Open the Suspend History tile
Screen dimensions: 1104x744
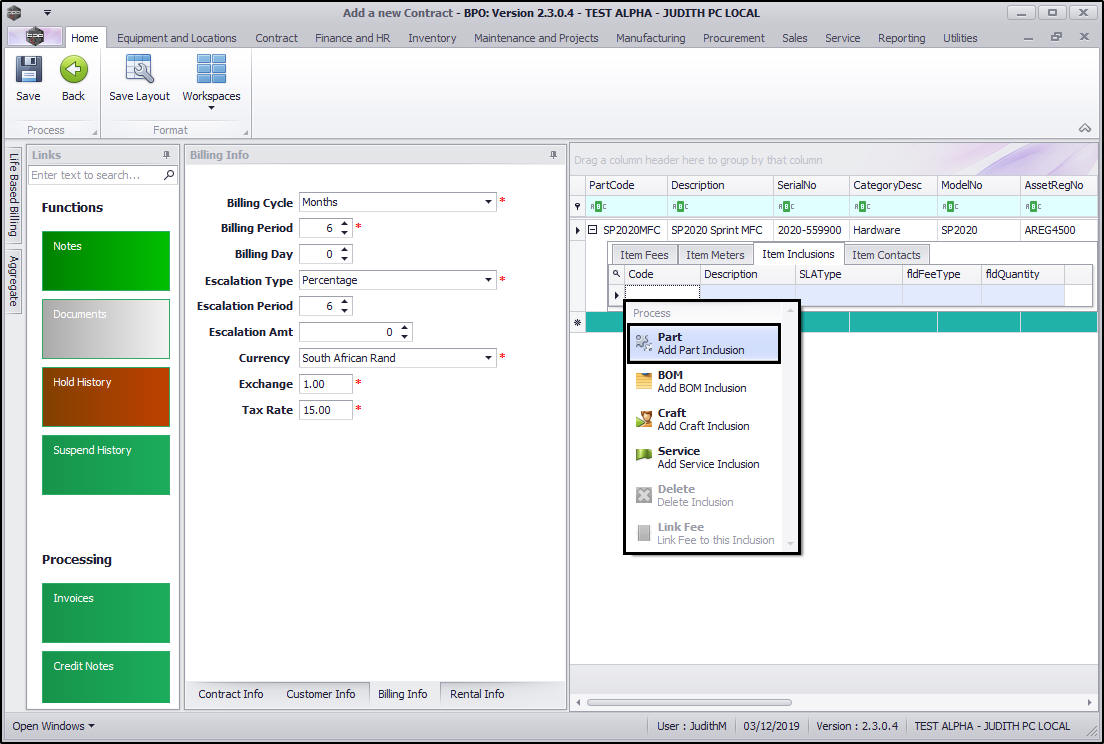point(106,465)
